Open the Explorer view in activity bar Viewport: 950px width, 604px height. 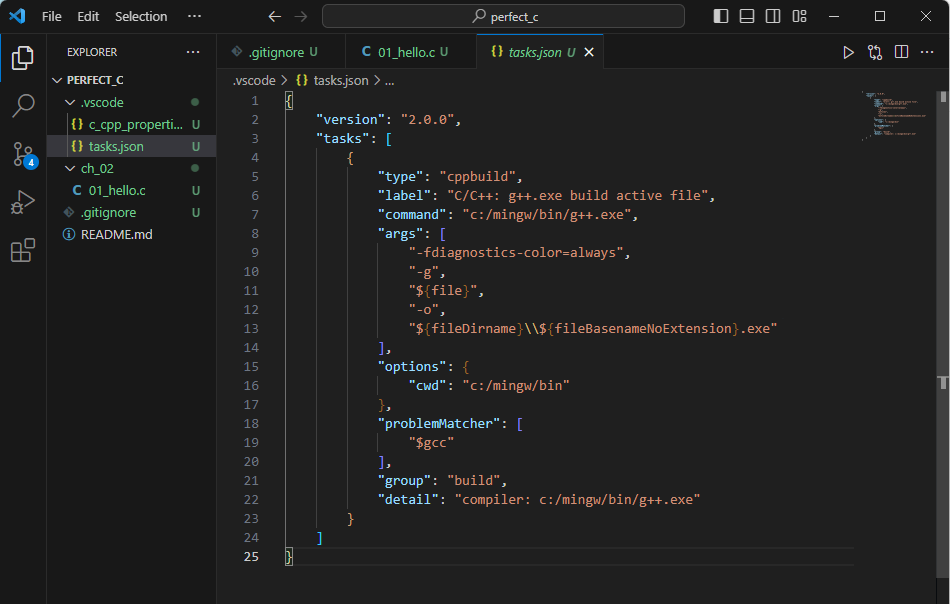click(23, 58)
